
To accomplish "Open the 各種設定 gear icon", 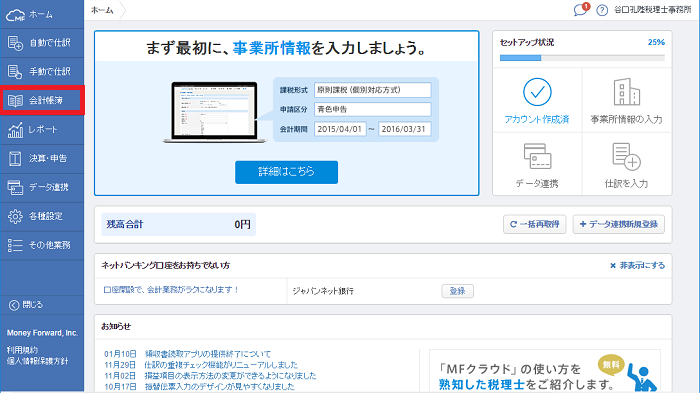I will pos(15,216).
